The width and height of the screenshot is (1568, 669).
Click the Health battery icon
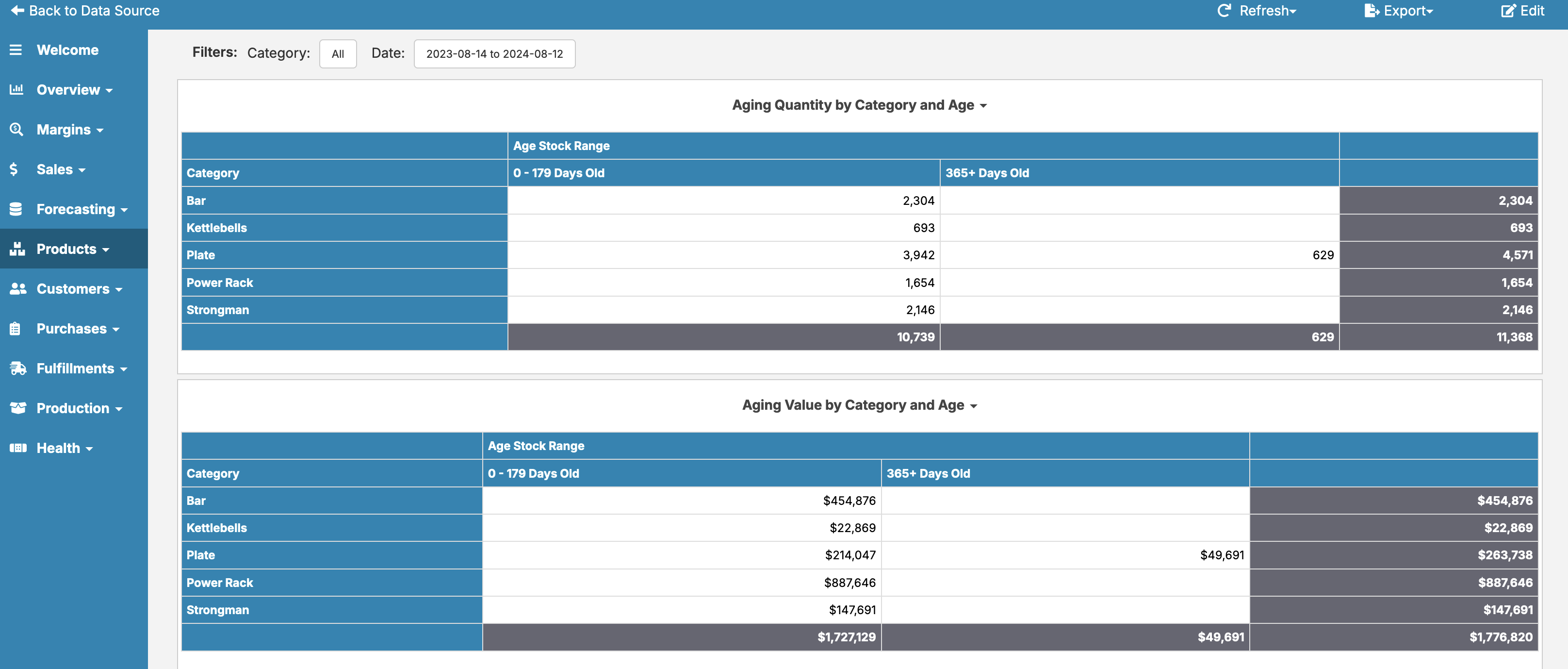click(x=17, y=448)
